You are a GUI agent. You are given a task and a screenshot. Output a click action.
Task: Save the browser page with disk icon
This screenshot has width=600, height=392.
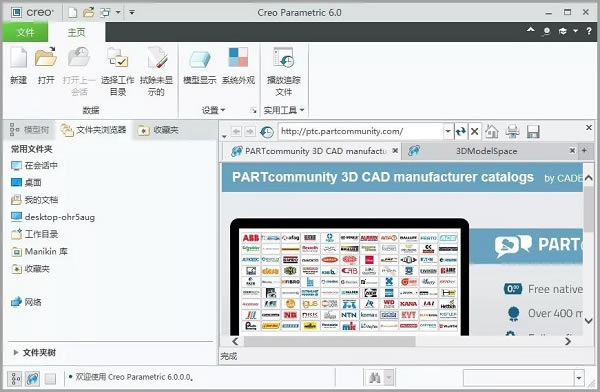click(533, 132)
